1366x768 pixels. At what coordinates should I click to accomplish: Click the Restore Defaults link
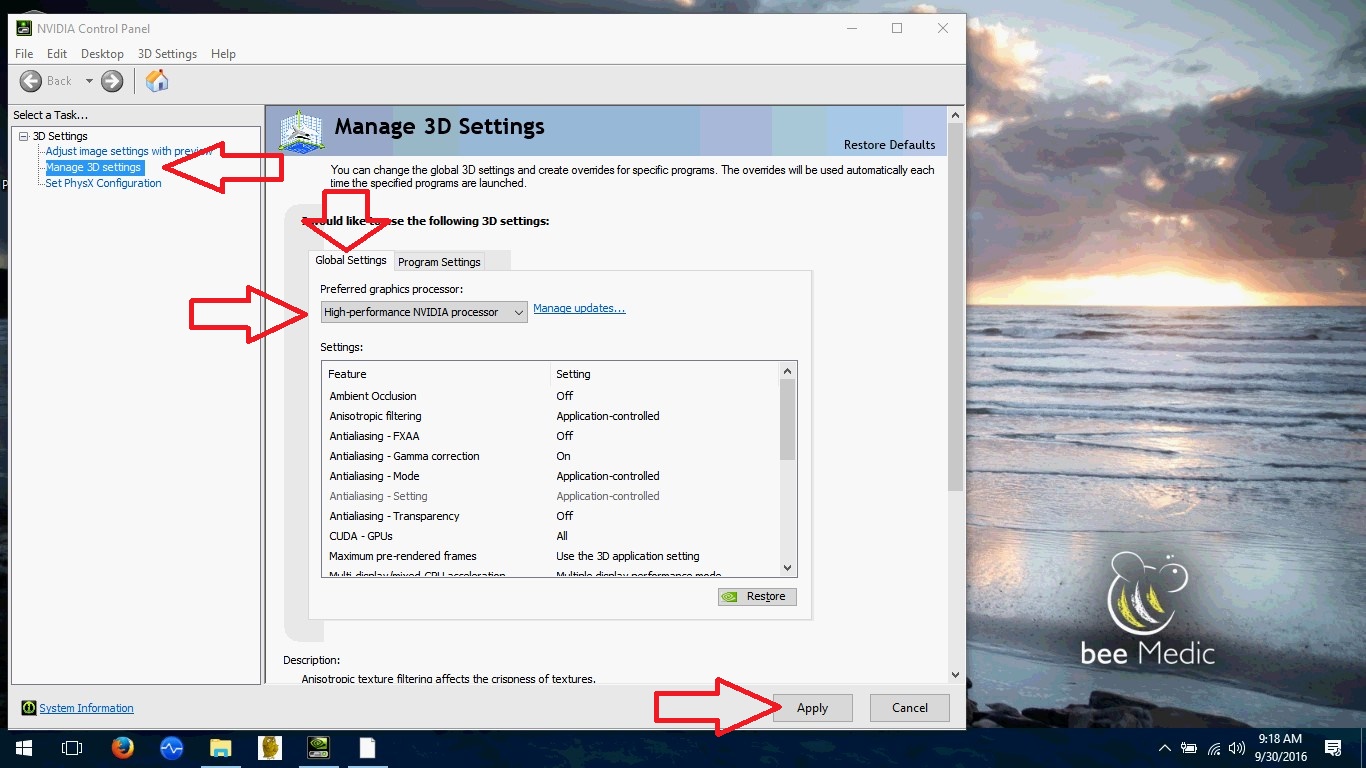click(x=889, y=145)
